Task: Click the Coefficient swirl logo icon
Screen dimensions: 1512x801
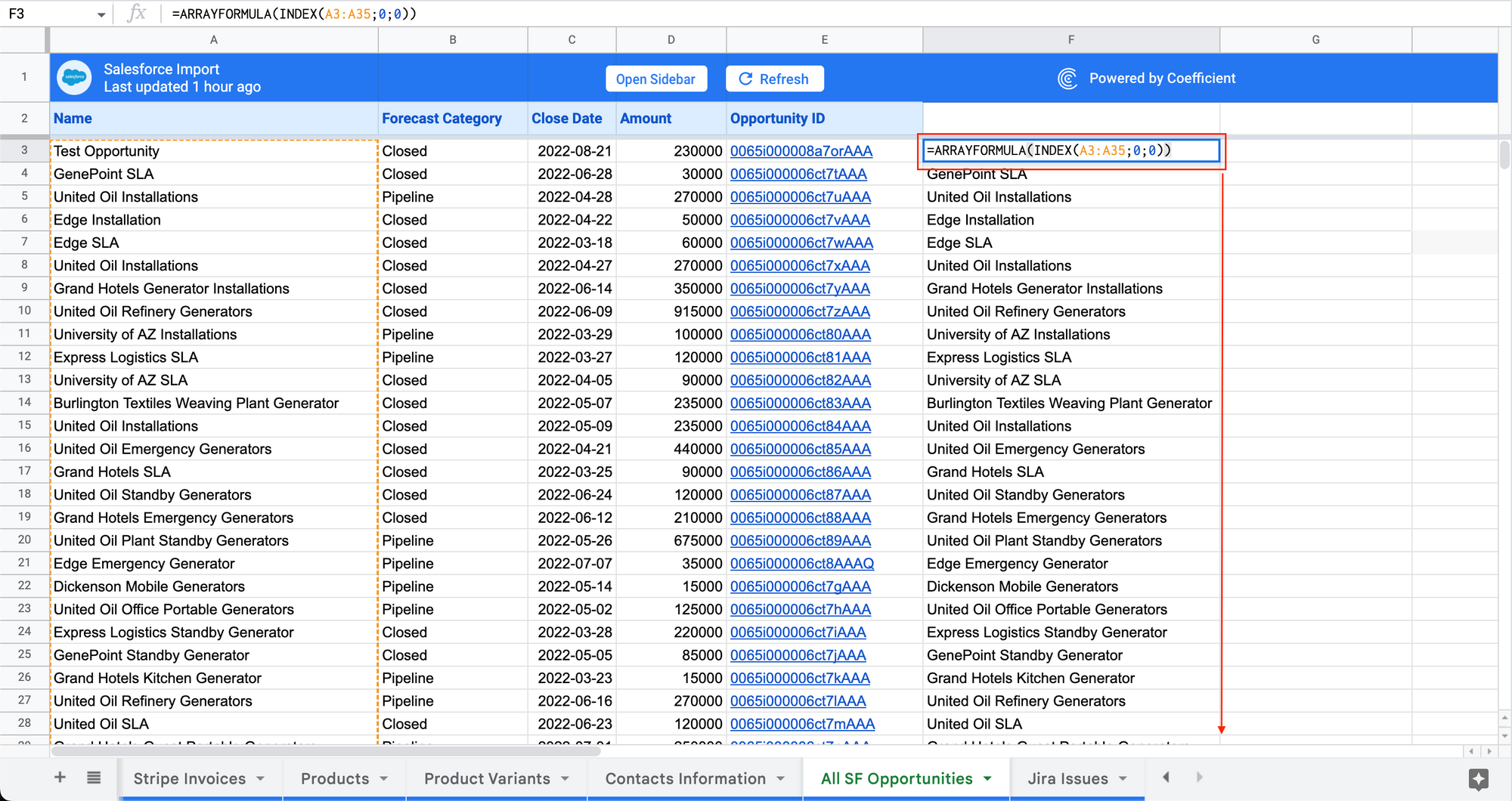Action: pos(1067,79)
